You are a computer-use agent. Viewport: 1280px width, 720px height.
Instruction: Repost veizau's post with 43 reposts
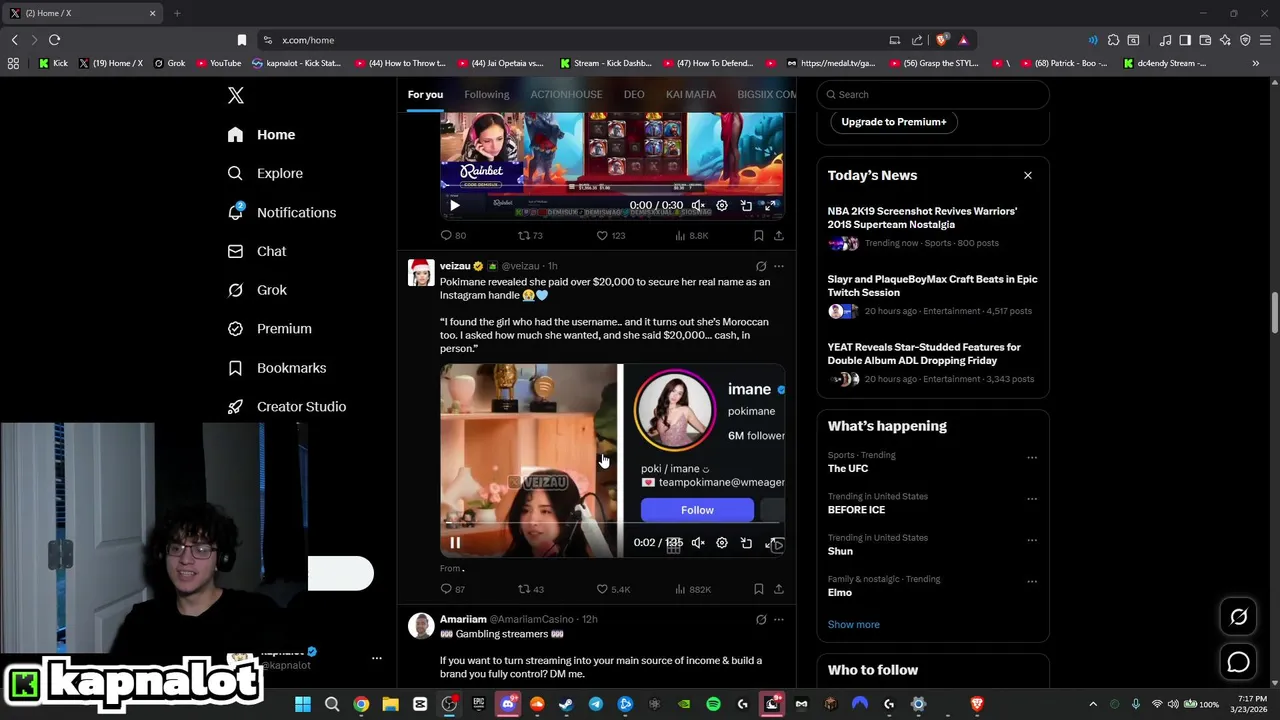530,589
